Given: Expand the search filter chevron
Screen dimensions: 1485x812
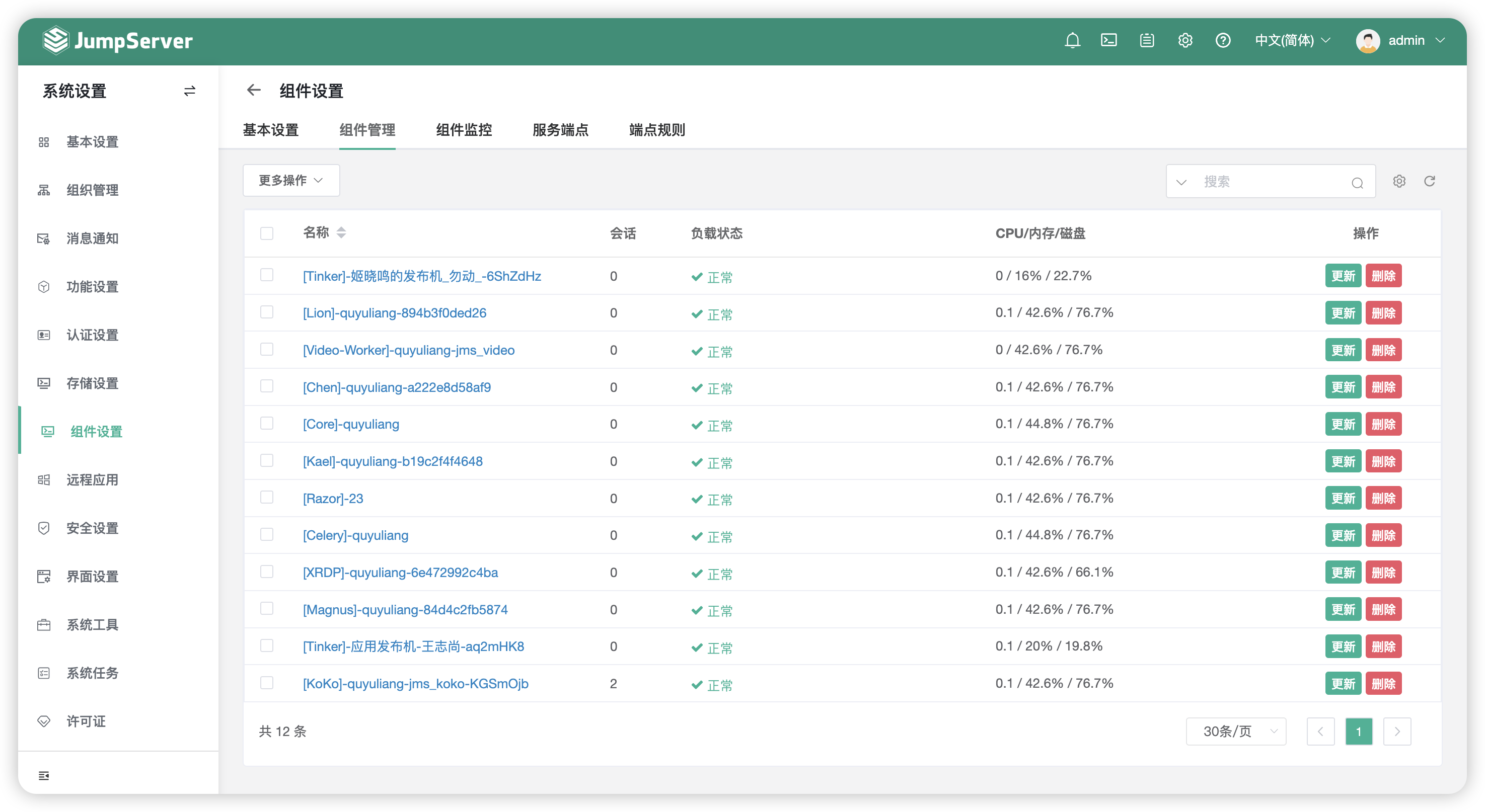Looking at the screenshot, I should (x=1181, y=182).
